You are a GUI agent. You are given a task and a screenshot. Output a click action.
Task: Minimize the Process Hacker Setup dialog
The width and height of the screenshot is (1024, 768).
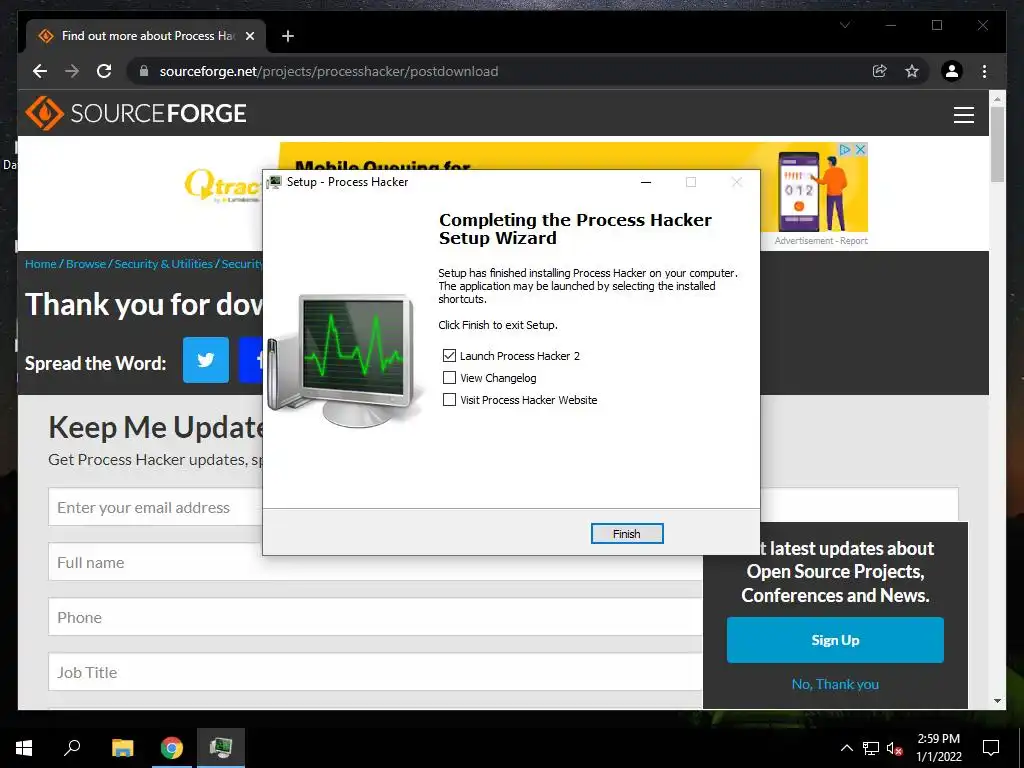[646, 182]
